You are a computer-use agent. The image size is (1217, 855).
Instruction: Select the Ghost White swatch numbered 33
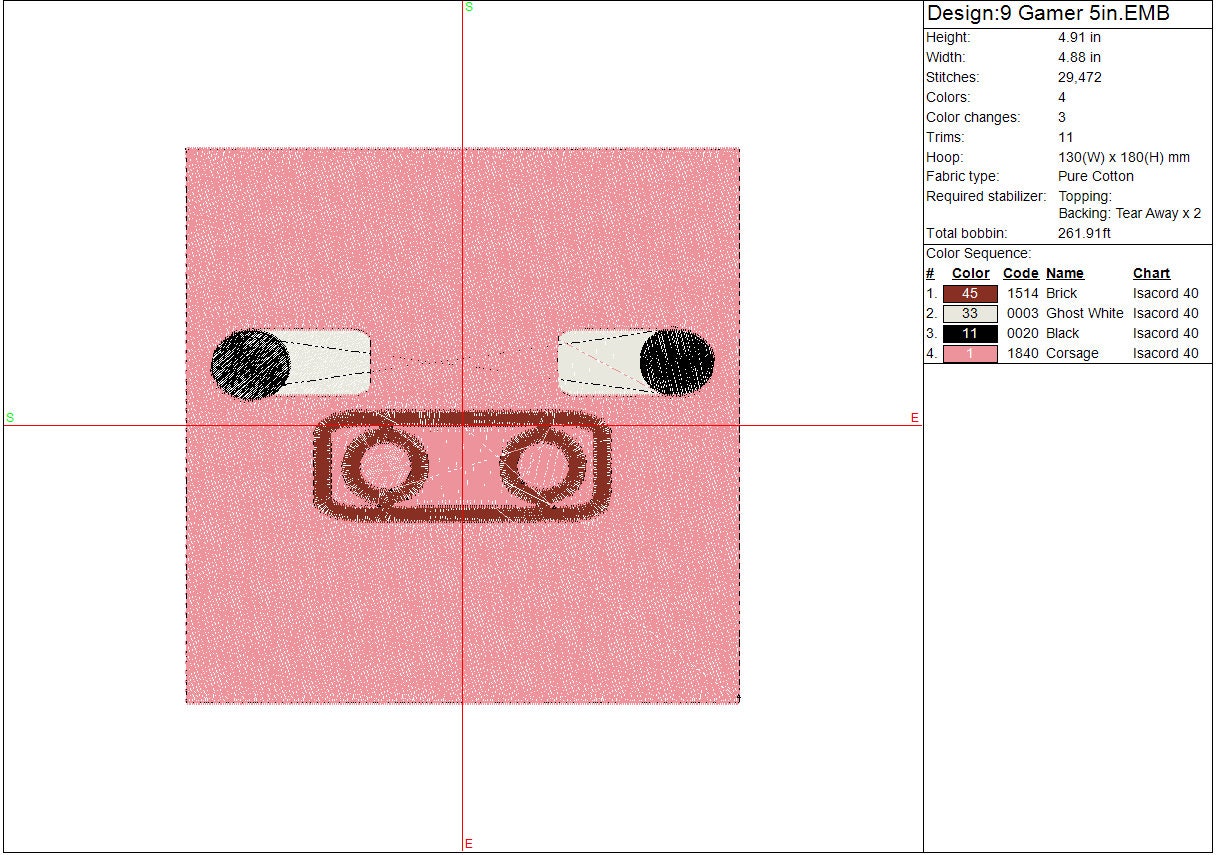(x=969, y=313)
